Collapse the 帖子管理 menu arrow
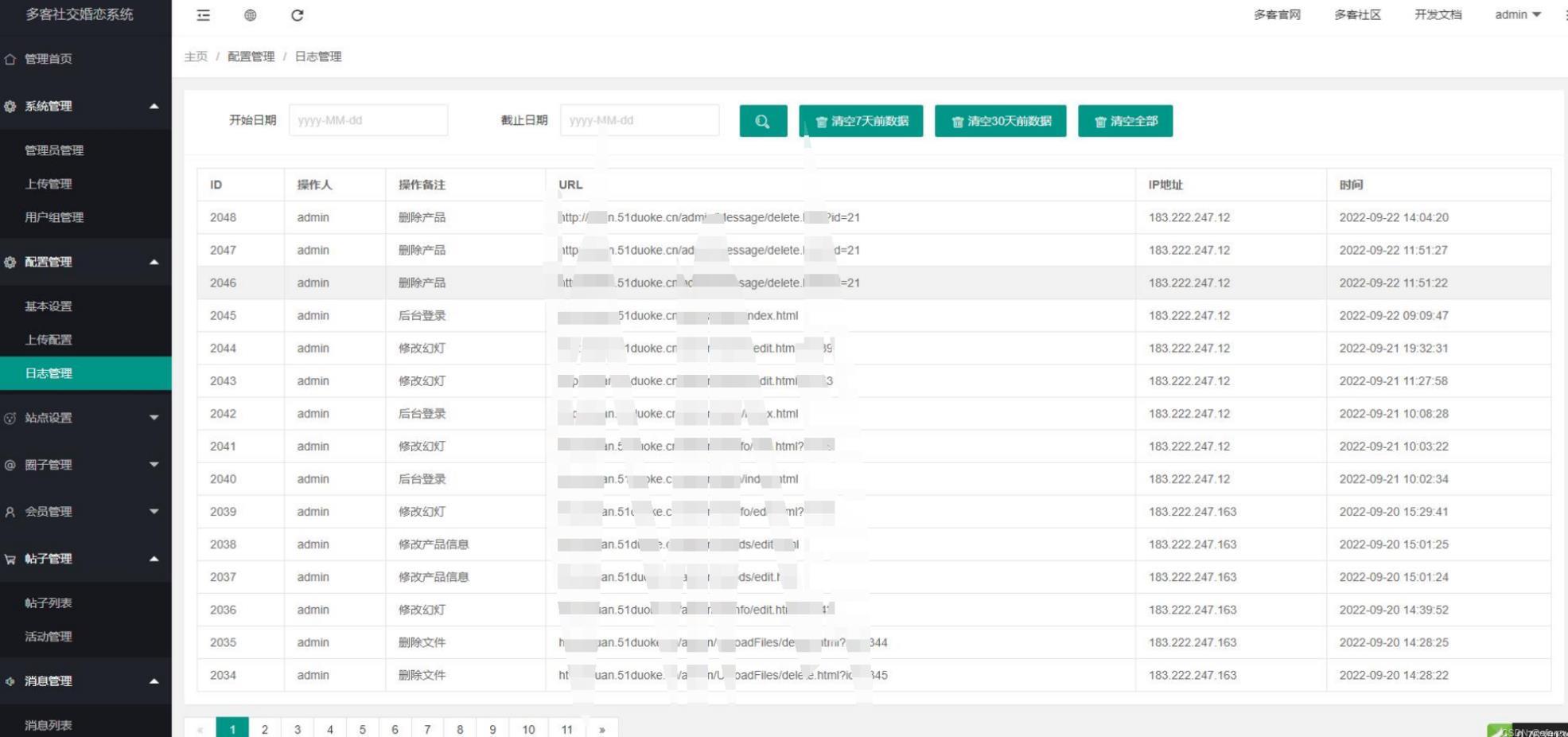 pos(154,559)
